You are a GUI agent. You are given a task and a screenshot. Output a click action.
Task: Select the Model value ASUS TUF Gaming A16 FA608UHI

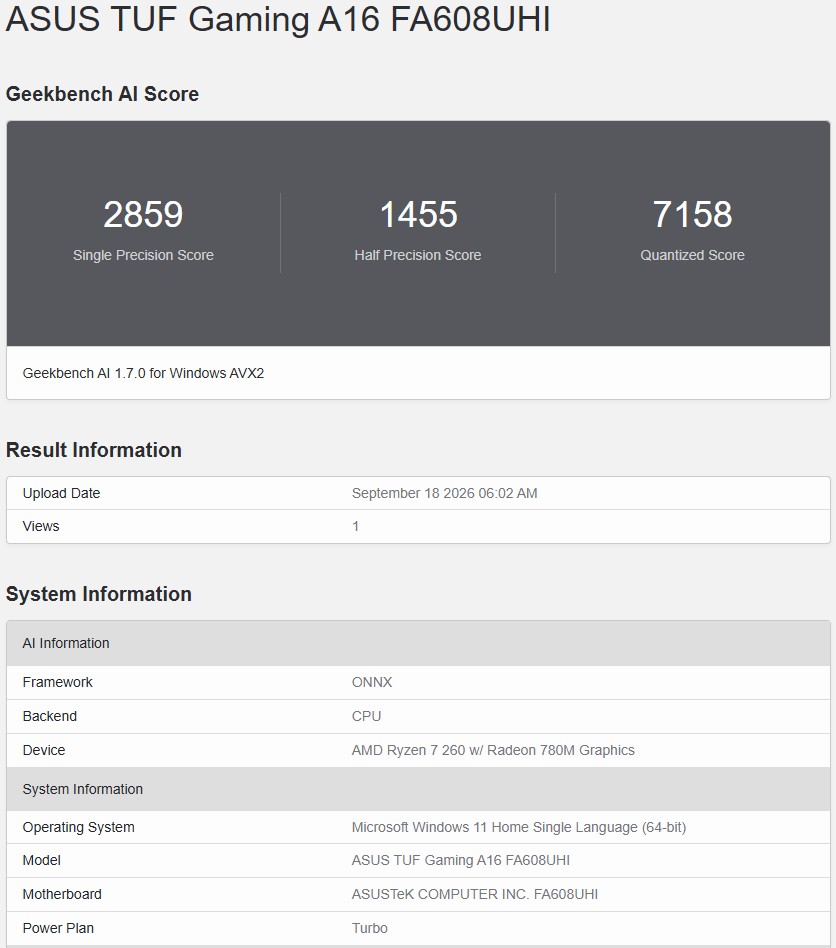tap(461, 860)
